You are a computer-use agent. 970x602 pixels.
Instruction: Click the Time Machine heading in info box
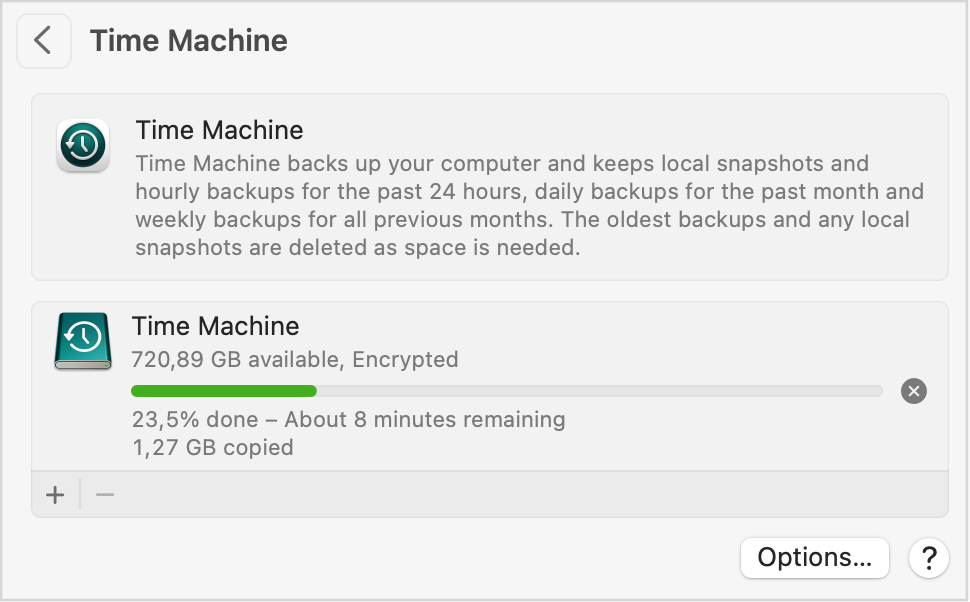click(x=220, y=130)
